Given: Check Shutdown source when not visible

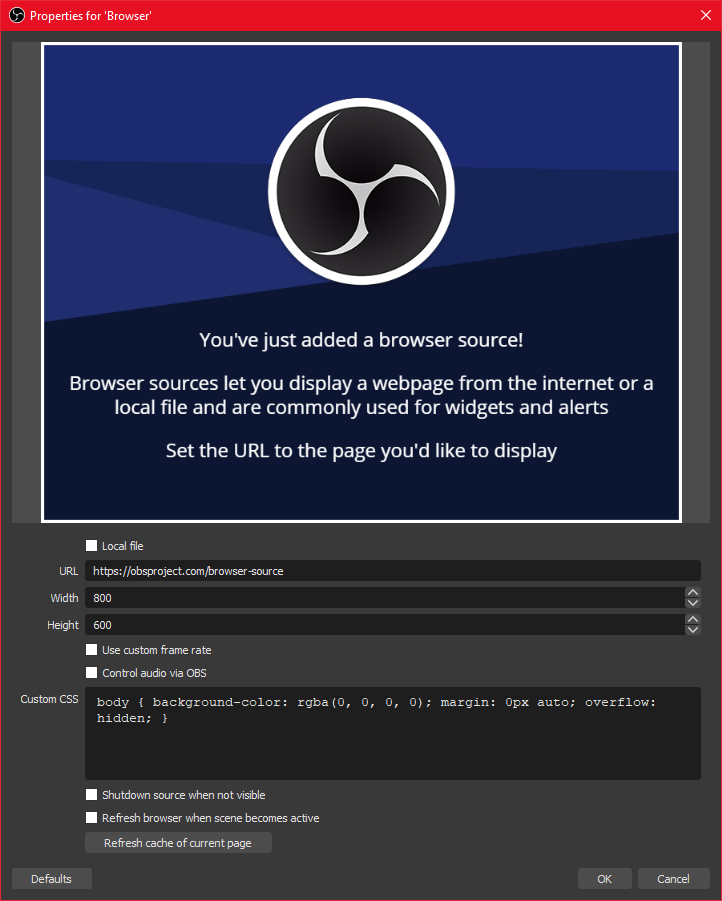Looking at the screenshot, I should [x=91, y=794].
